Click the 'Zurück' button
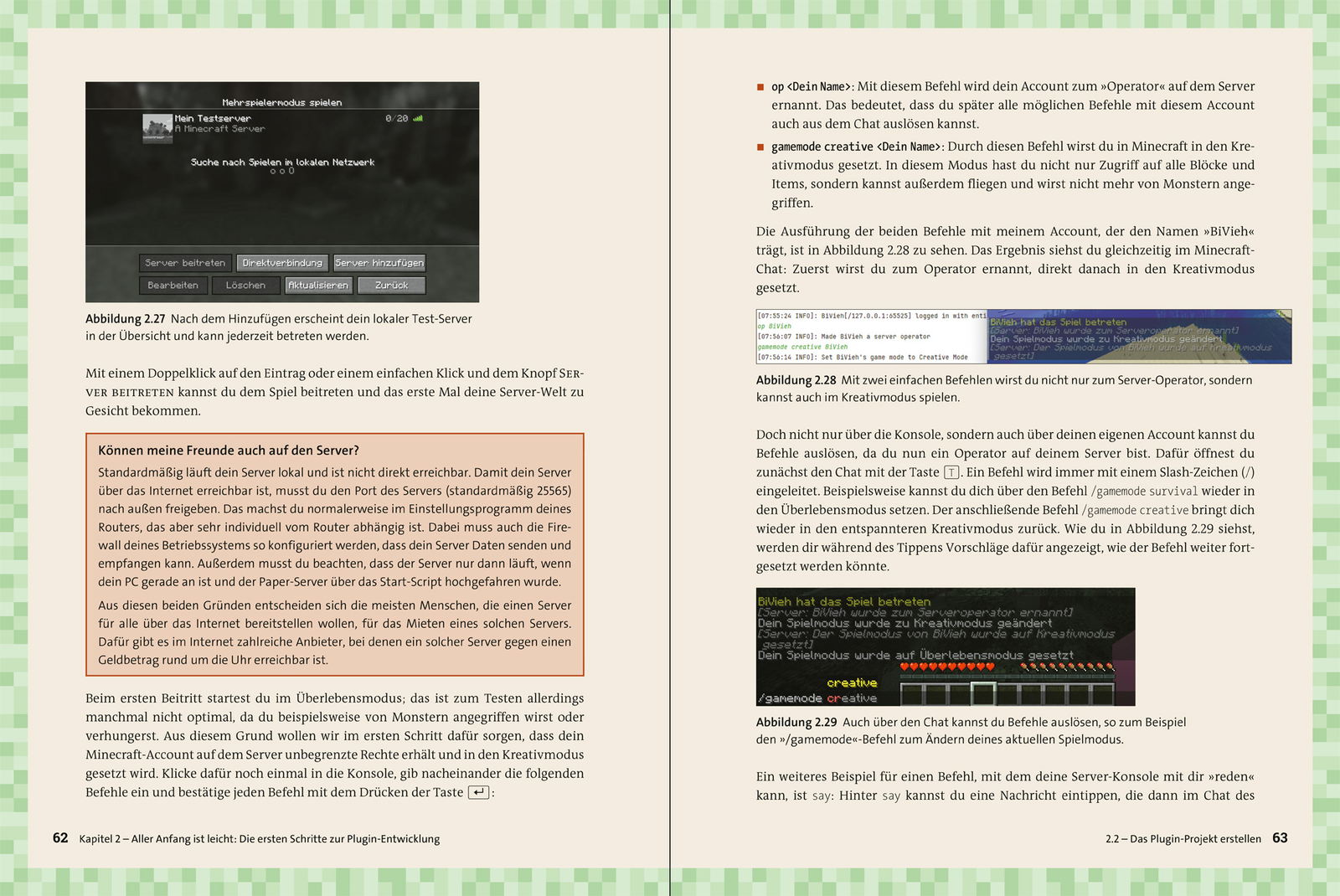The height and width of the screenshot is (896, 1340). (392, 286)
